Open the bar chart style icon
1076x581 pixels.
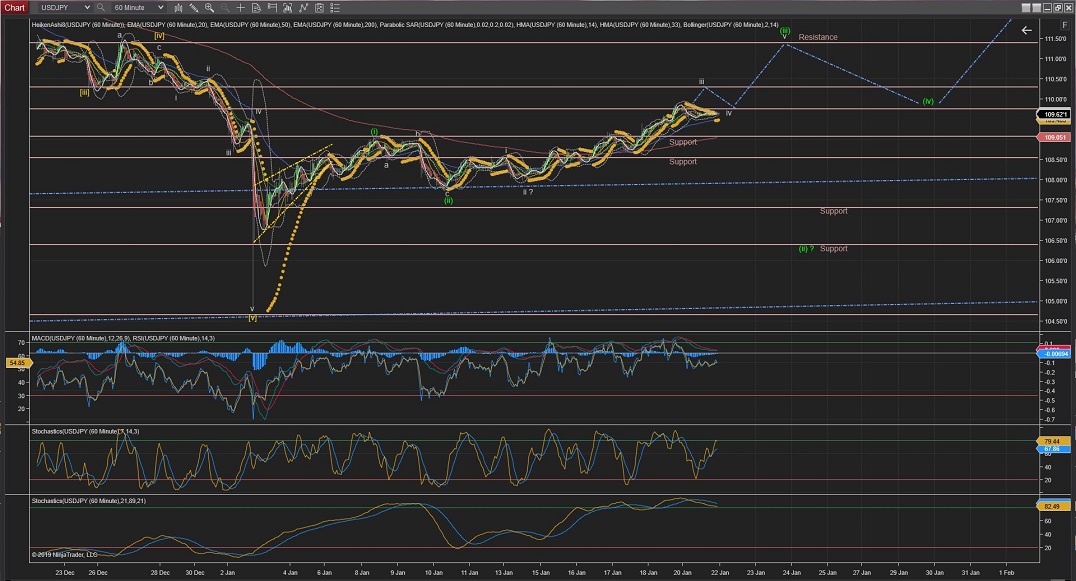click(x=178, y=8)
